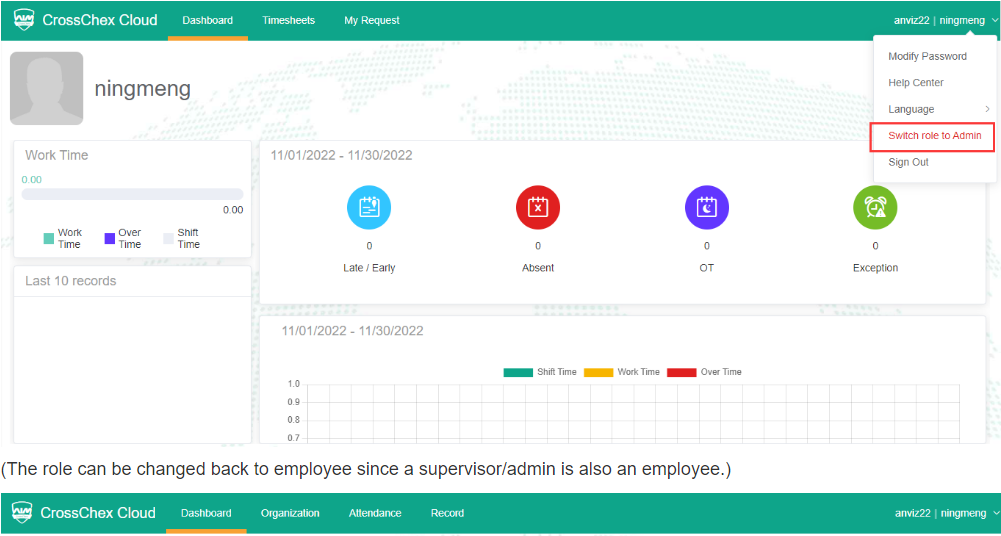Viewport: 1001px width, 536px height.
Task: Open the top anviz22 | ningmeng account dropdown
Action: click(x=944, y=20)
